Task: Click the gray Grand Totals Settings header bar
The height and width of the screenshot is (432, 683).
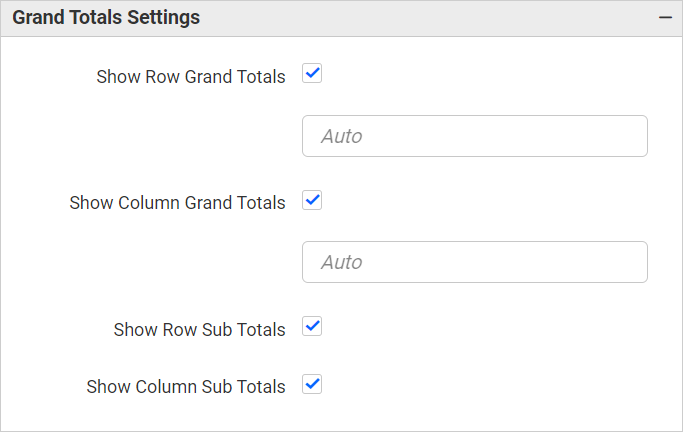Action: [400, 18]
